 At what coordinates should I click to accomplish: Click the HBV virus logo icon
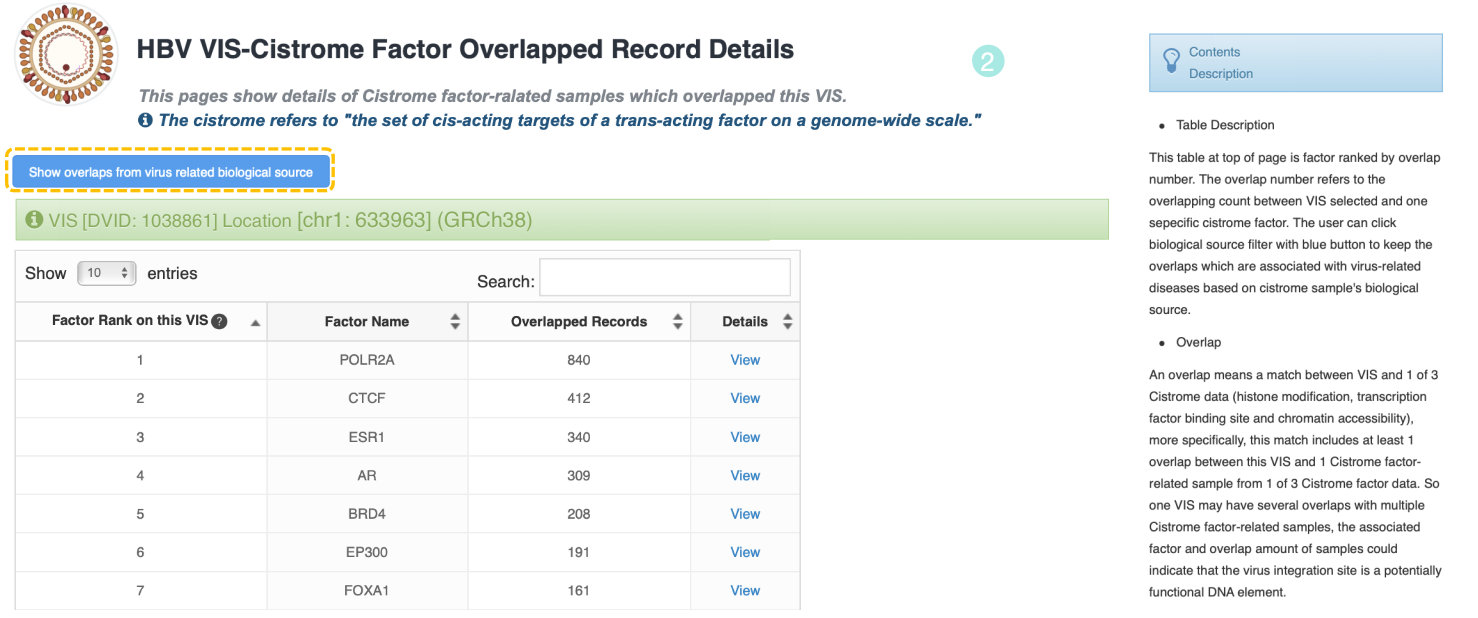coord(67,54)
